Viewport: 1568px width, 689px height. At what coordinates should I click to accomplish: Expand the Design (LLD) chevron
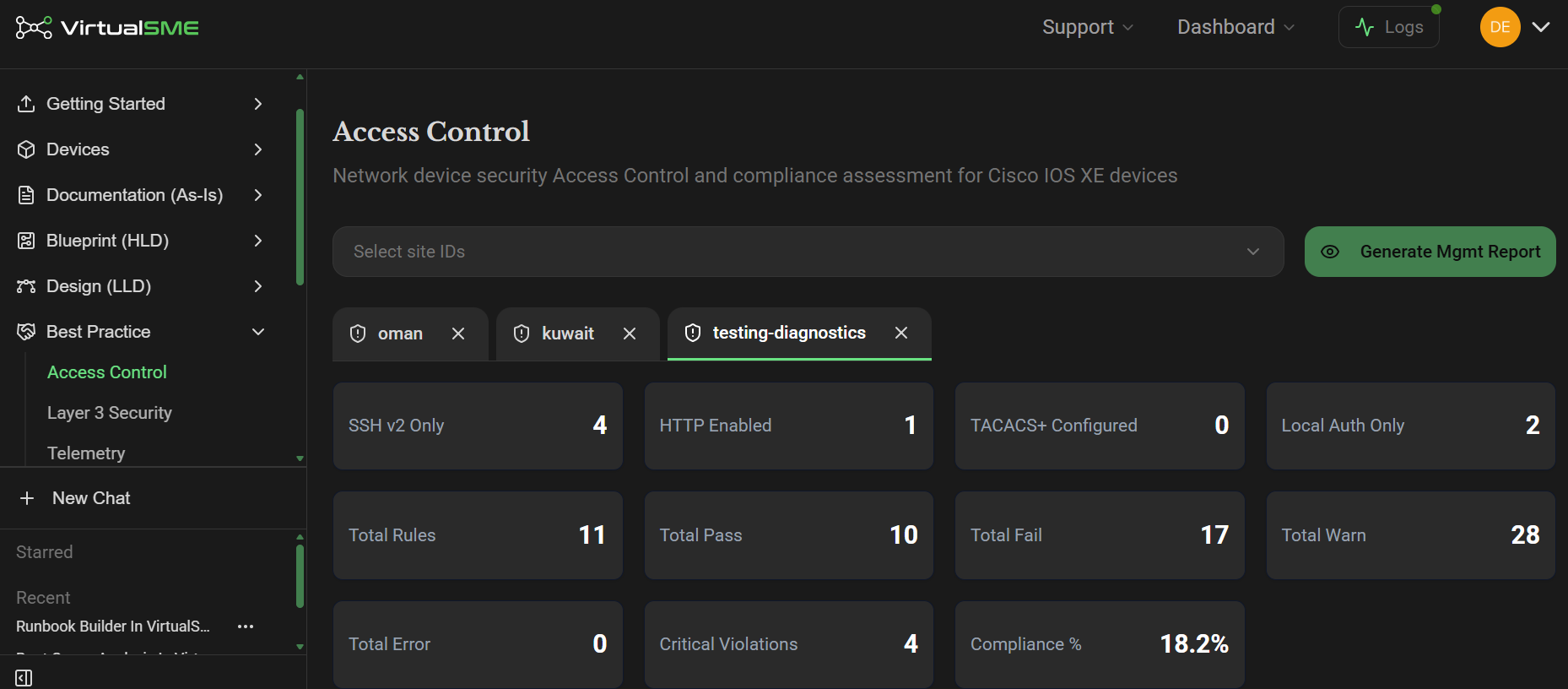(258, 286)
